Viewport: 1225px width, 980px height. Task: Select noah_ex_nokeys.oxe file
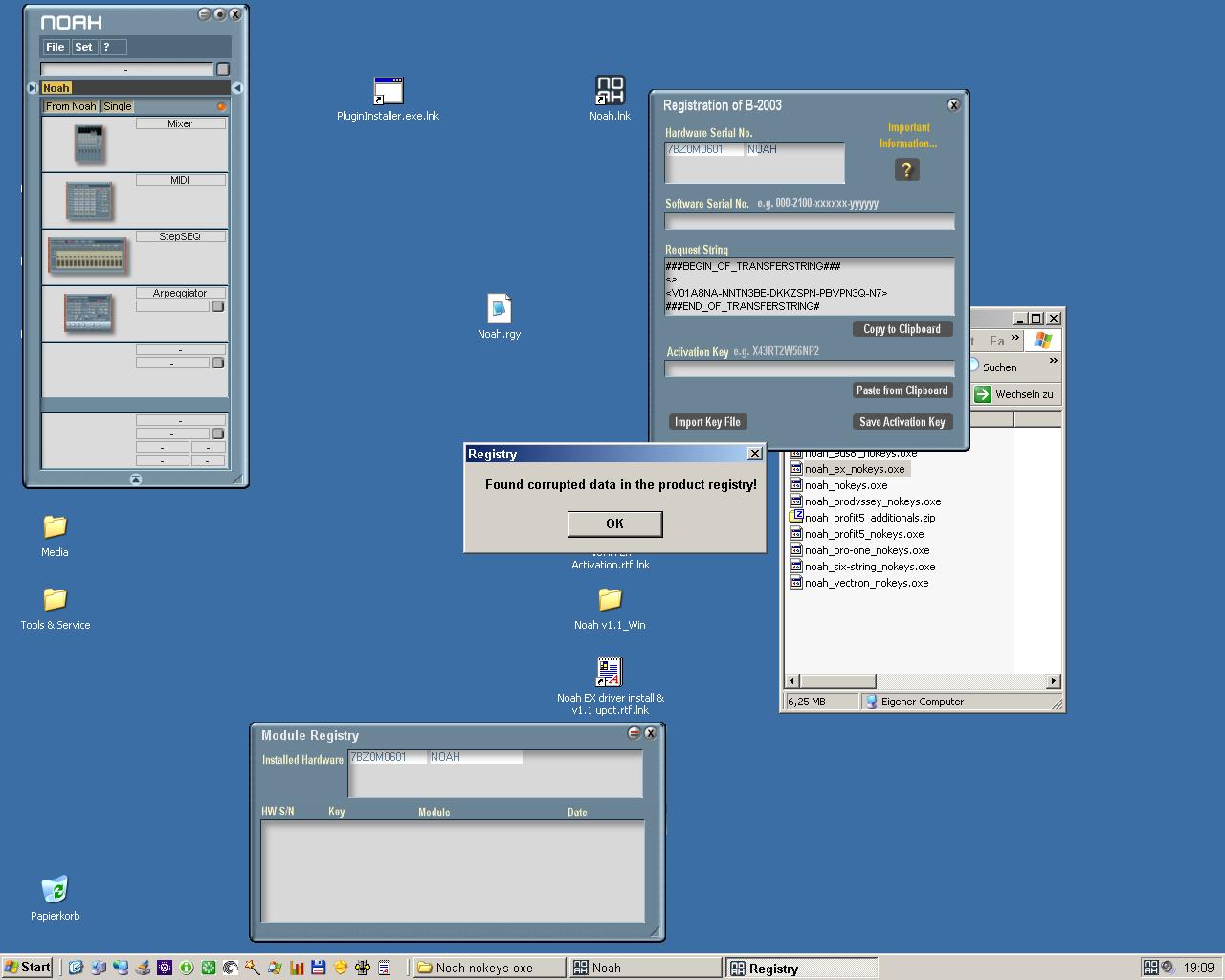[x=848, y=469]
